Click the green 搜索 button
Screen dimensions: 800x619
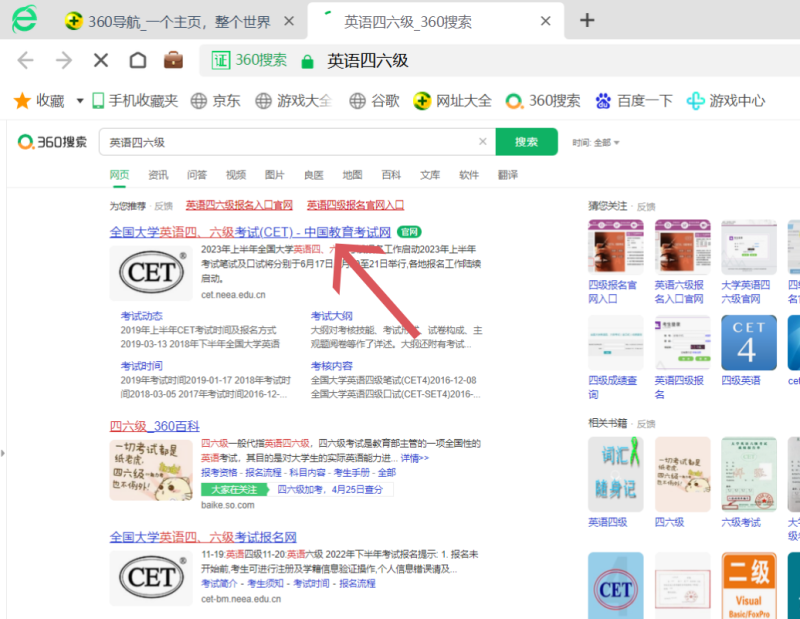(x=527, y=142)
